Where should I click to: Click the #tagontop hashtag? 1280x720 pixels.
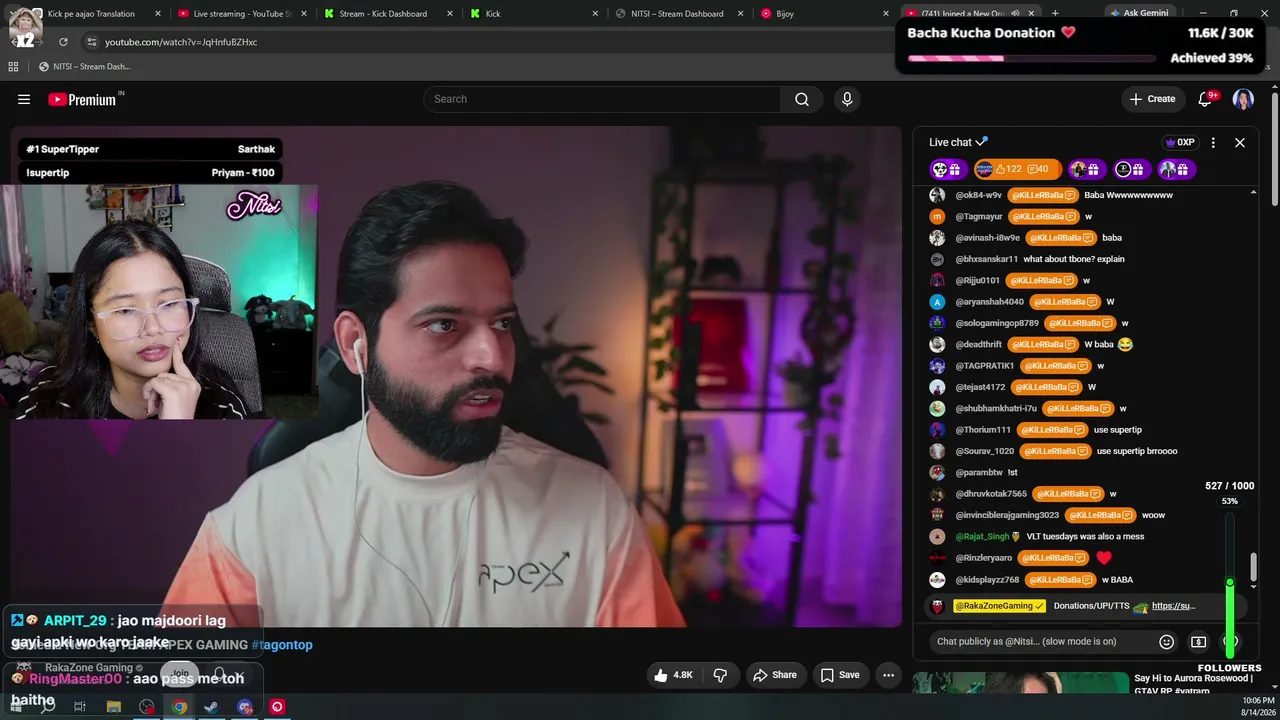(x=282, y=645)
